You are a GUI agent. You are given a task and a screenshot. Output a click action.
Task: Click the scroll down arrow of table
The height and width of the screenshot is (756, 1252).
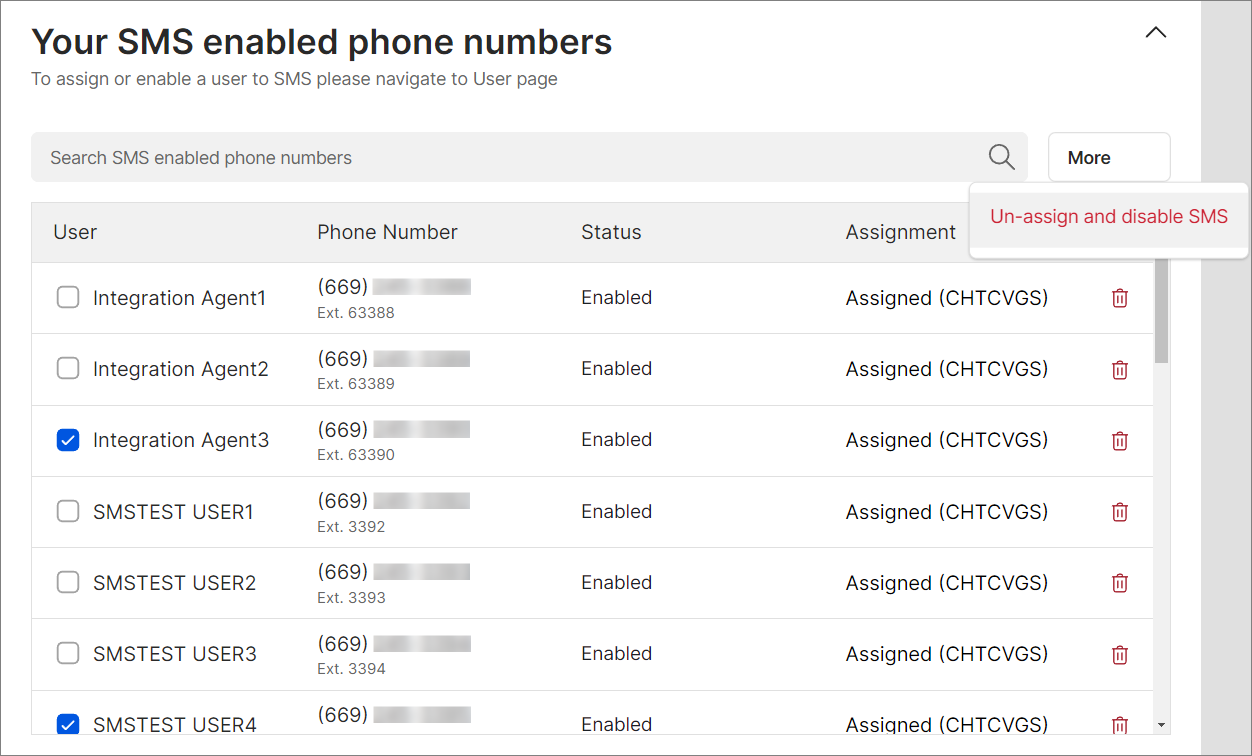click(x=1161, y=724)
